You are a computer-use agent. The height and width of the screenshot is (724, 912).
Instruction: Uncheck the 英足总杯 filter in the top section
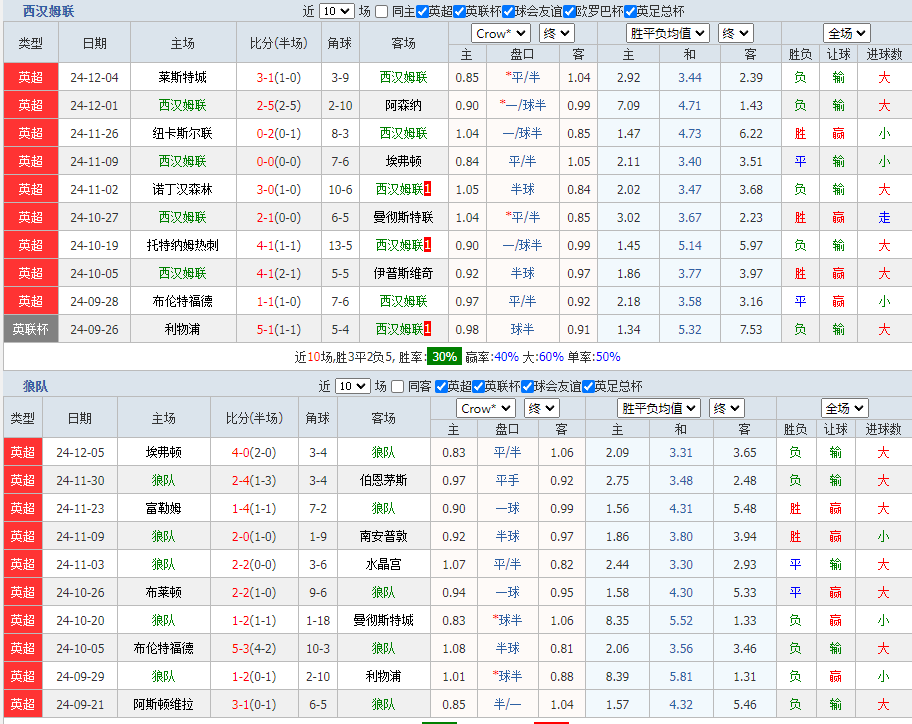click(x=629, y=9)
